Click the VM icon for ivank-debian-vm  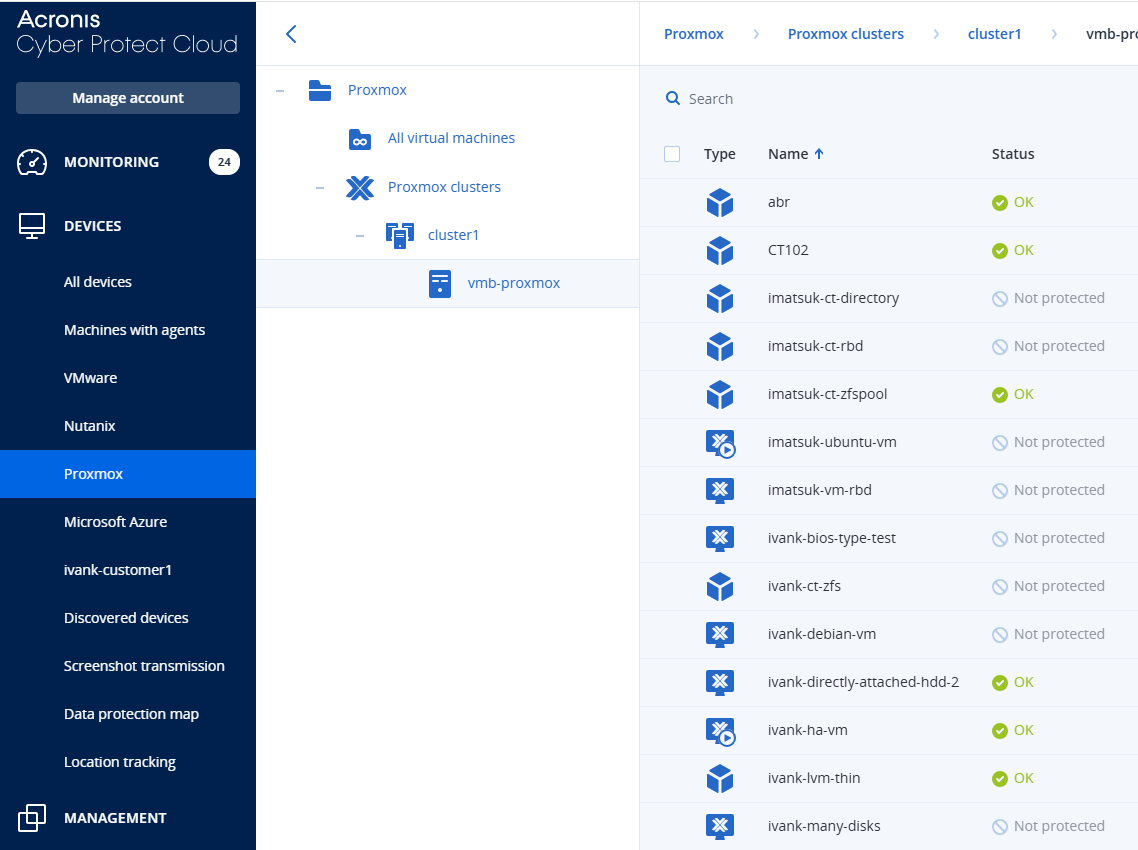pyautogui.click(x=720, y=634)
